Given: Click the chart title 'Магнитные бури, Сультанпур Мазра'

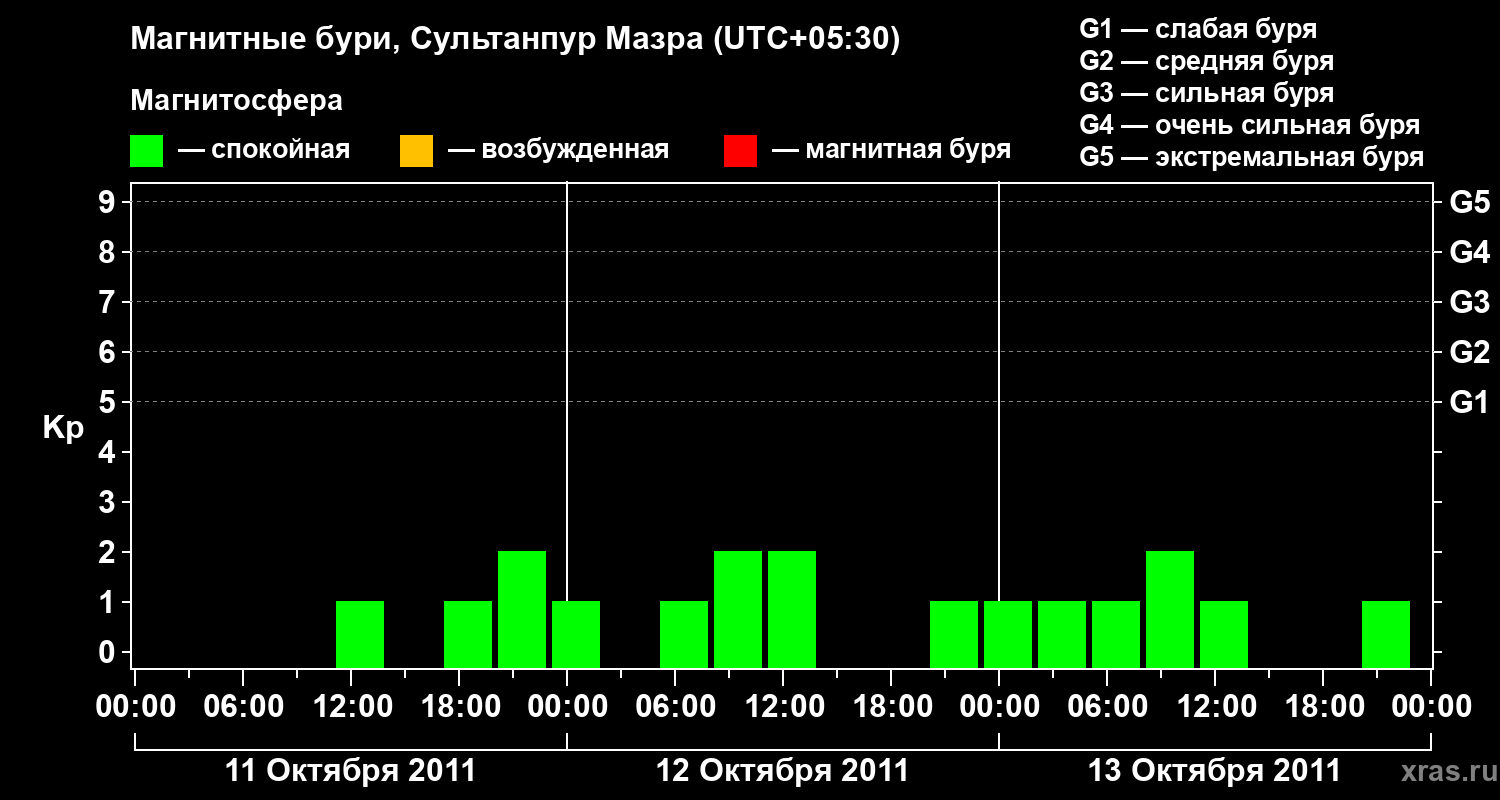Looking at the screenshot, I should pos(415,40).
